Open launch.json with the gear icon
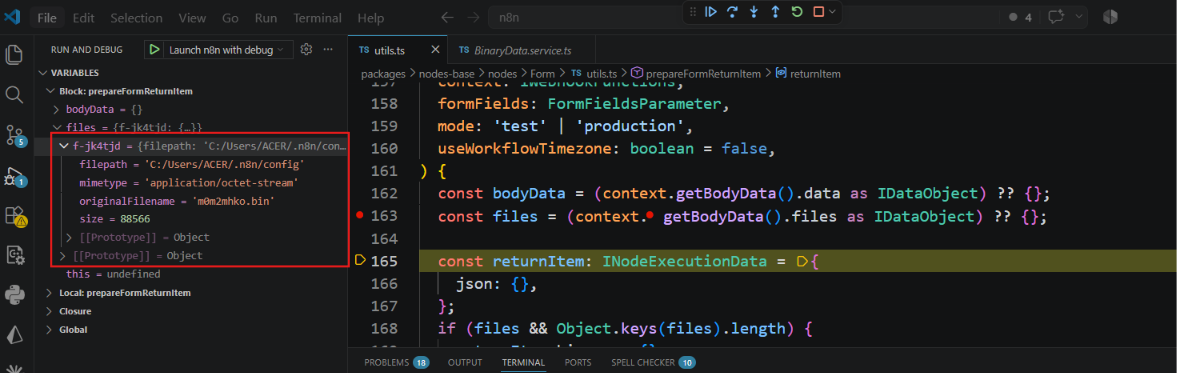This screenshot has height=373, width=1177. click(x=306, y=50)
